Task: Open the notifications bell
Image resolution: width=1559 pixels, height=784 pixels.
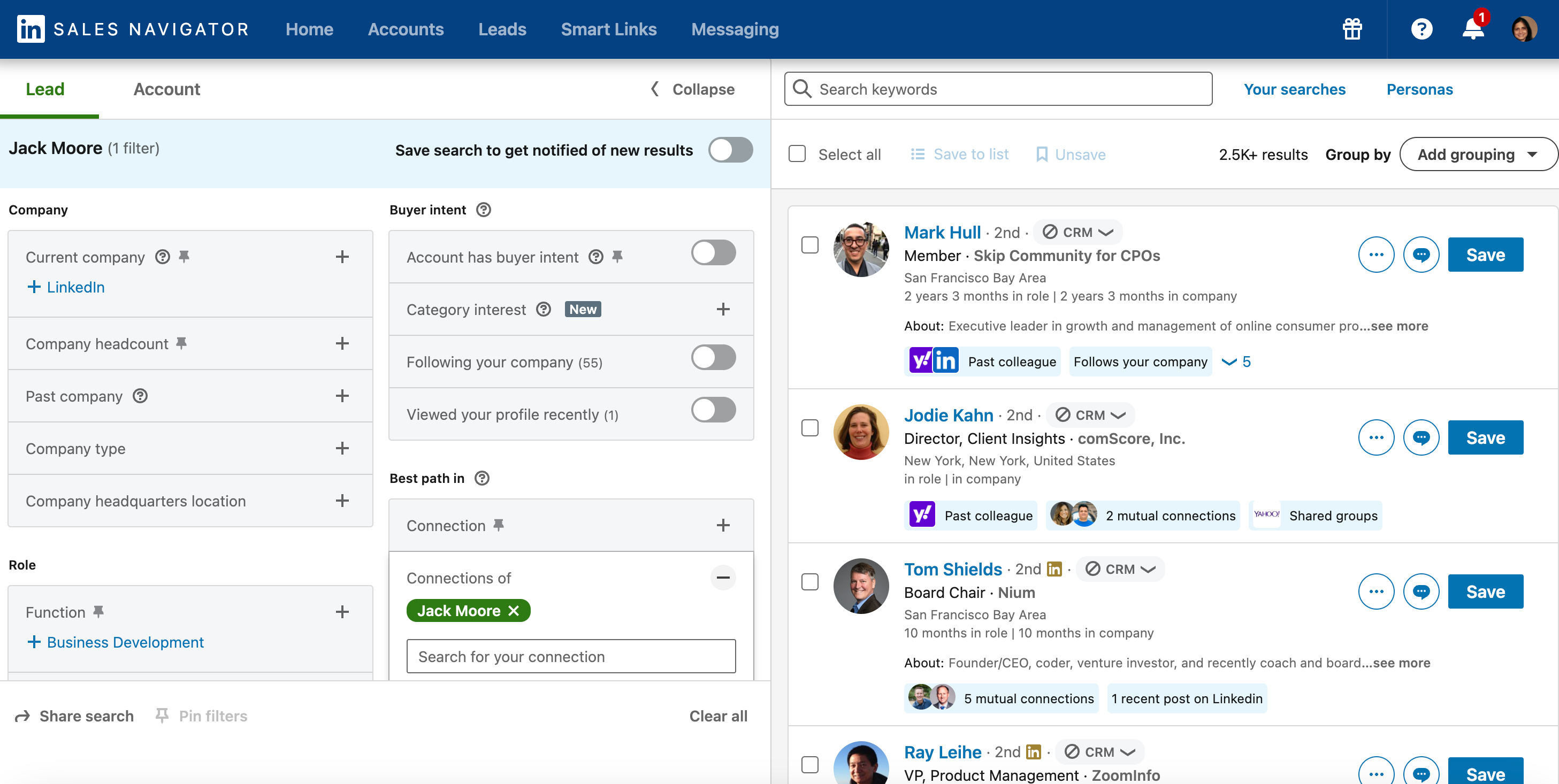Action: pos(1473,29)
